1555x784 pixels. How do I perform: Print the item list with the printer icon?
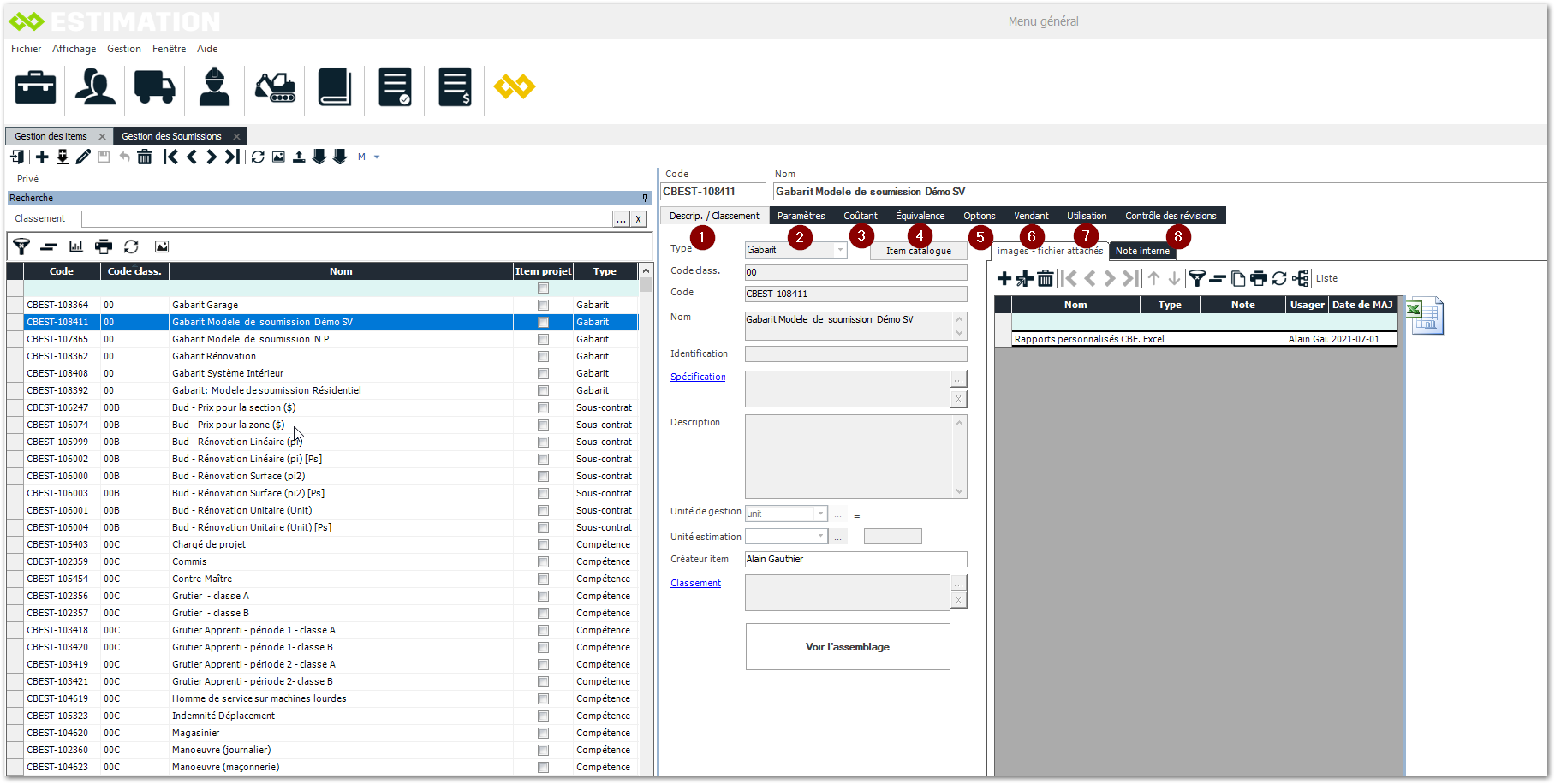click(104, 246)
